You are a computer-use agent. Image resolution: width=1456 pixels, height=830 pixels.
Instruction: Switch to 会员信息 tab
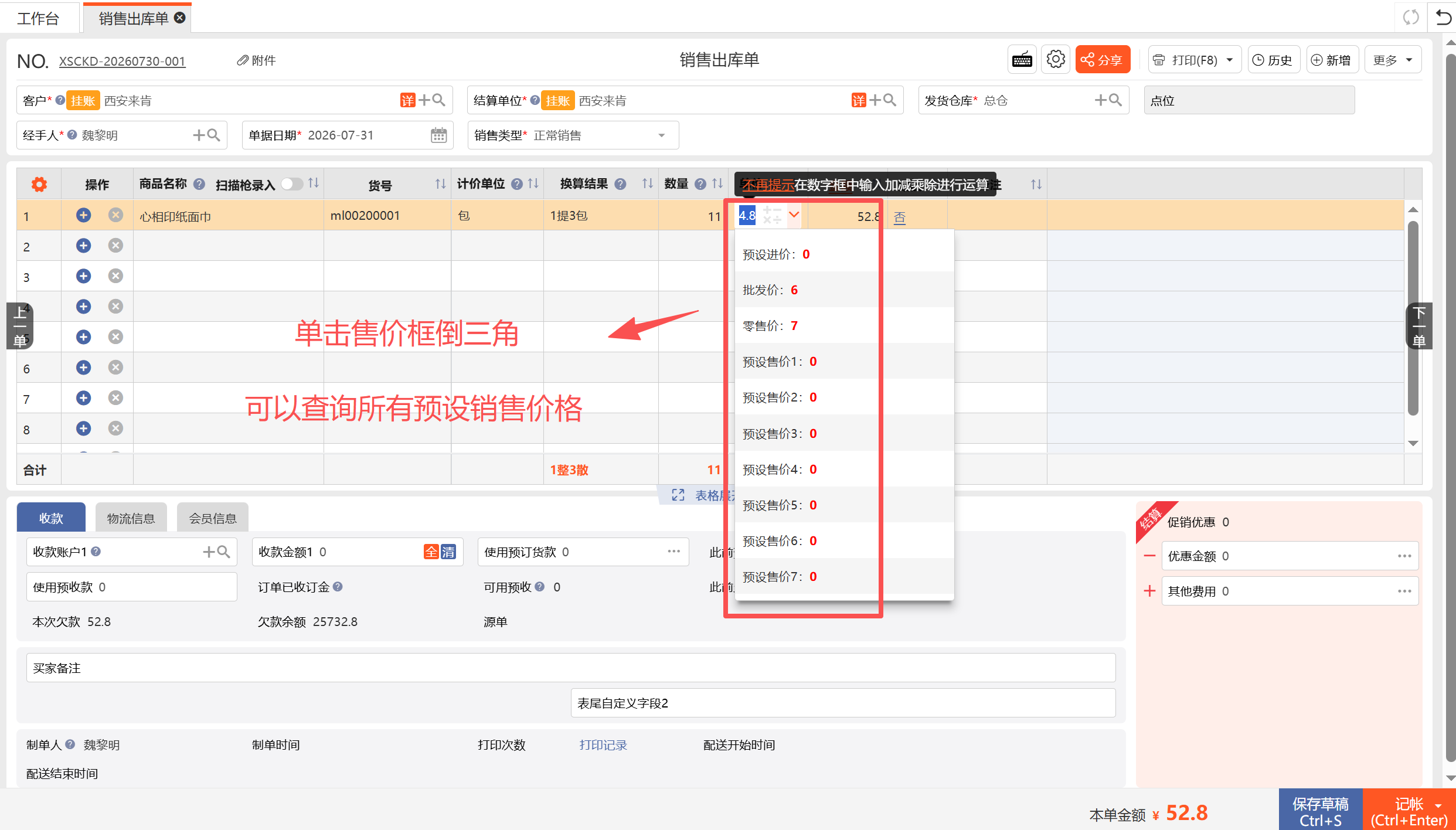(x=212, y=518)
